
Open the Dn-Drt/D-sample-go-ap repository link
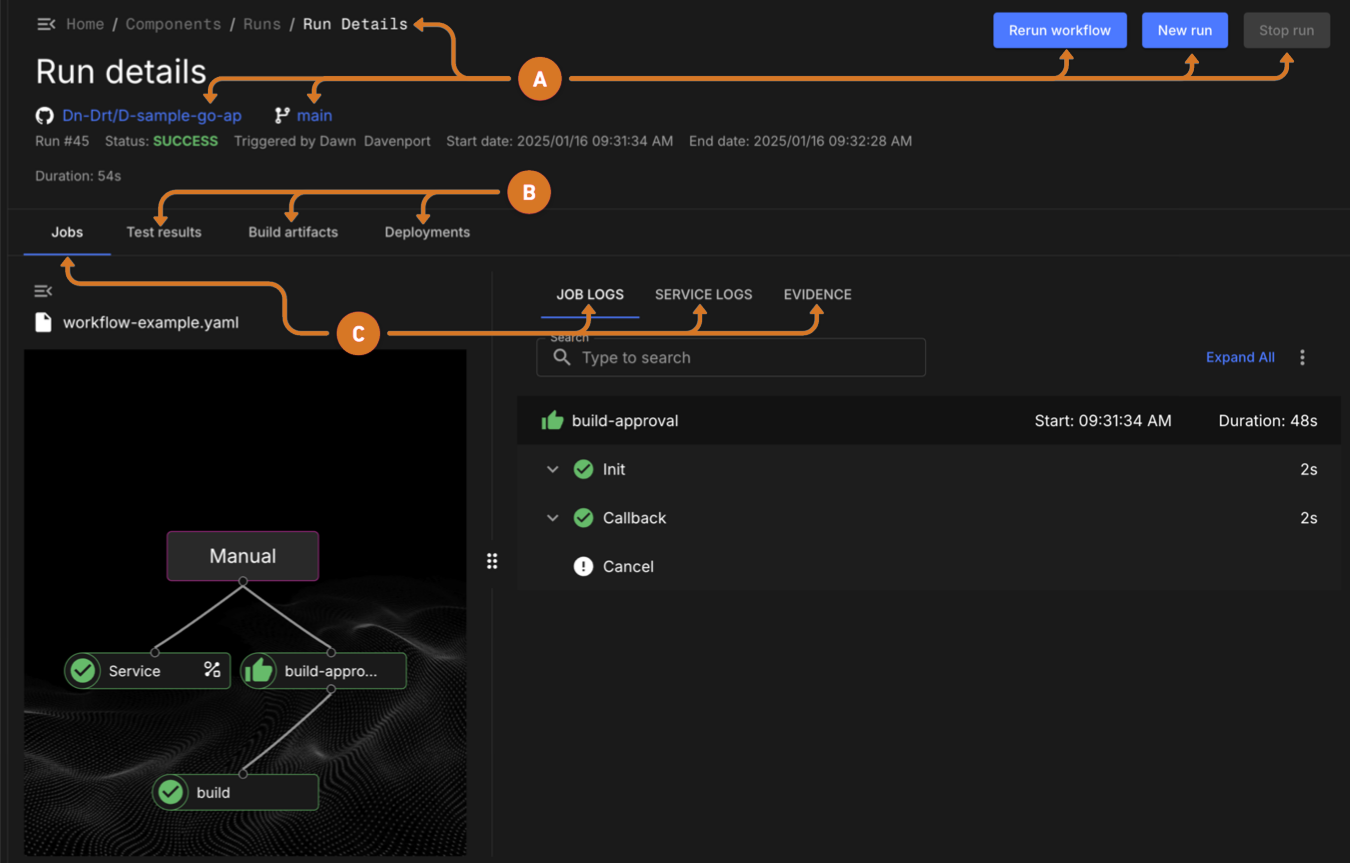(x=152, y=116)
